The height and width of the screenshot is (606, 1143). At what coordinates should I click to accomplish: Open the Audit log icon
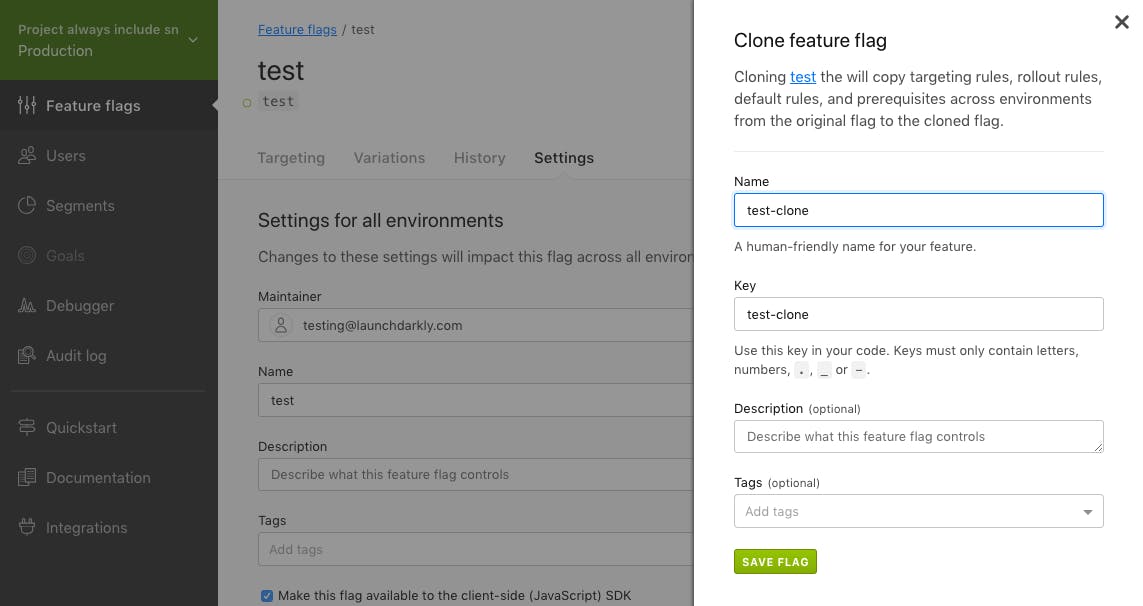coord(27,356)
